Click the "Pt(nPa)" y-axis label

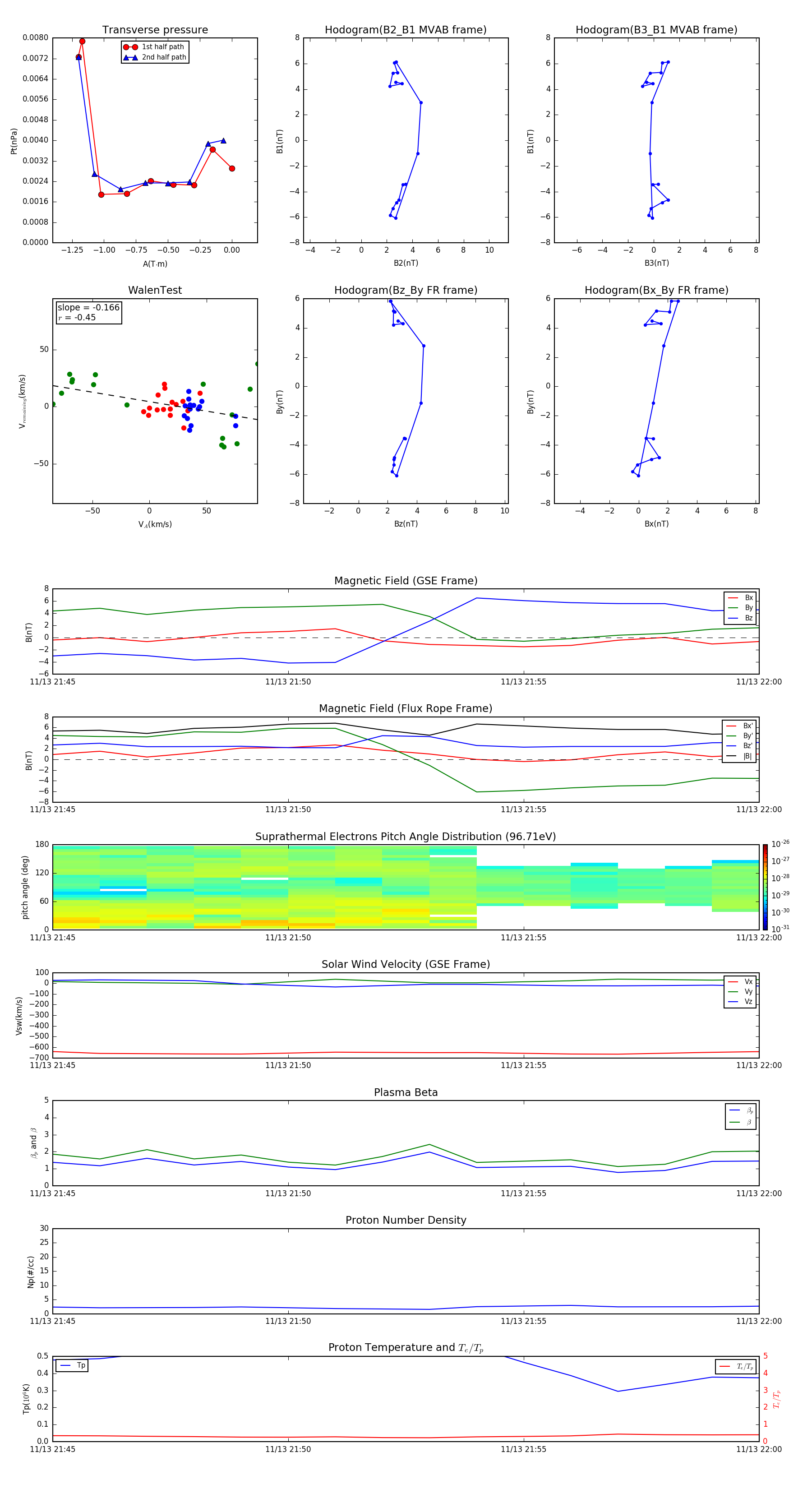pos(14,140)
